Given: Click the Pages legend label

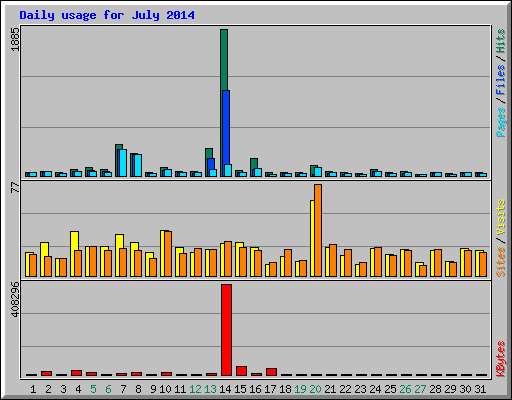Looking at the screenshot, I should 500,122.
